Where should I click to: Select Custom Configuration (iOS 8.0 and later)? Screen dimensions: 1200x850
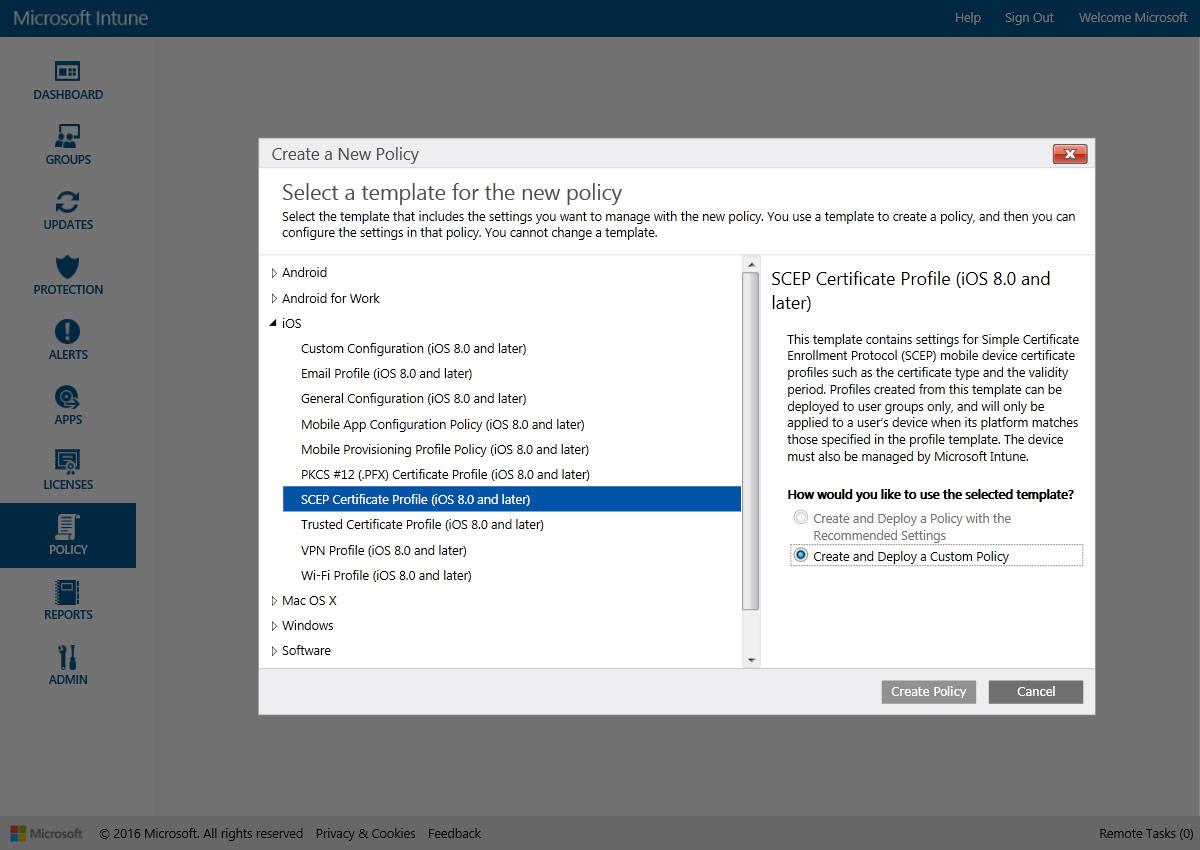coord(413,348)
